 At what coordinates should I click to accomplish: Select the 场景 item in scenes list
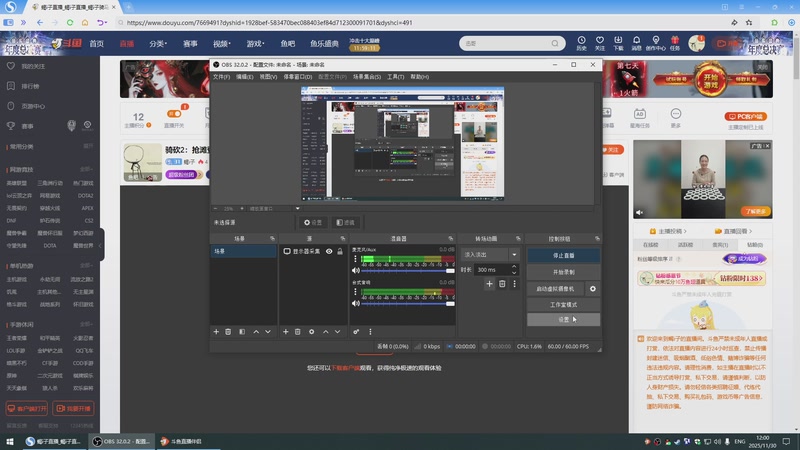[x=243, y=252]
